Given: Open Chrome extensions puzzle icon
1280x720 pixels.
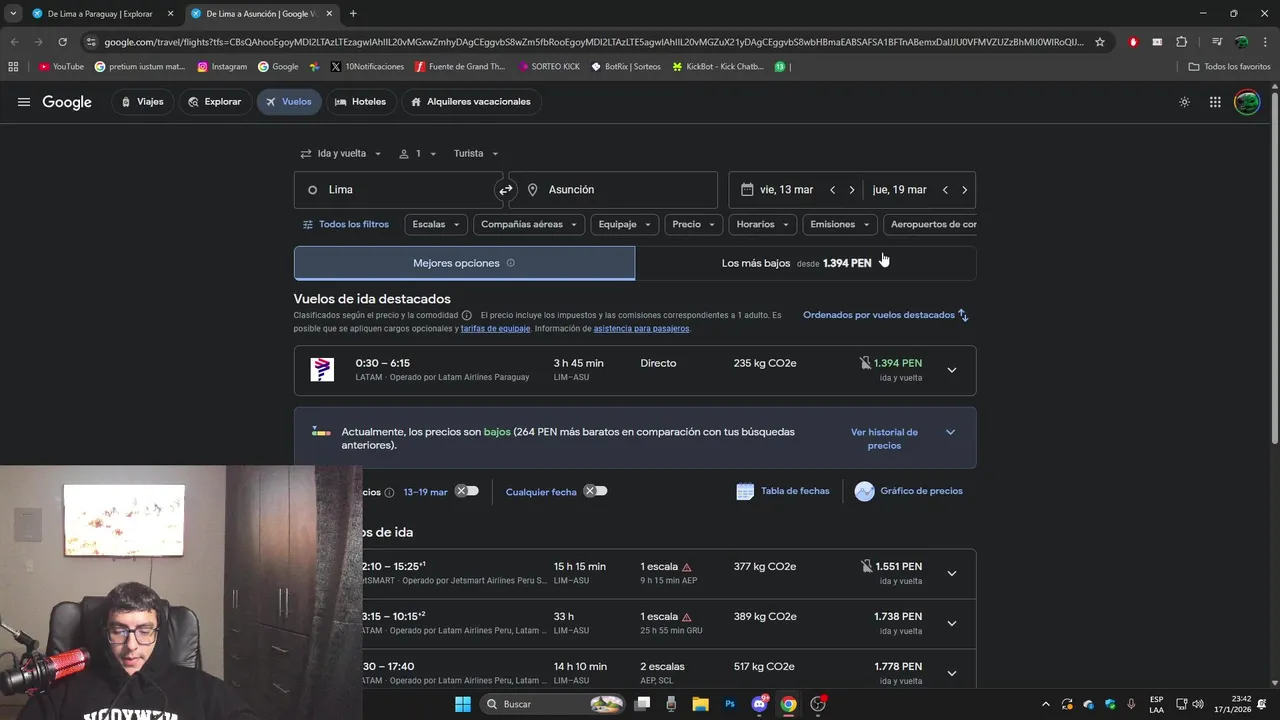Looking at the screenshot, I should 1182,42.
